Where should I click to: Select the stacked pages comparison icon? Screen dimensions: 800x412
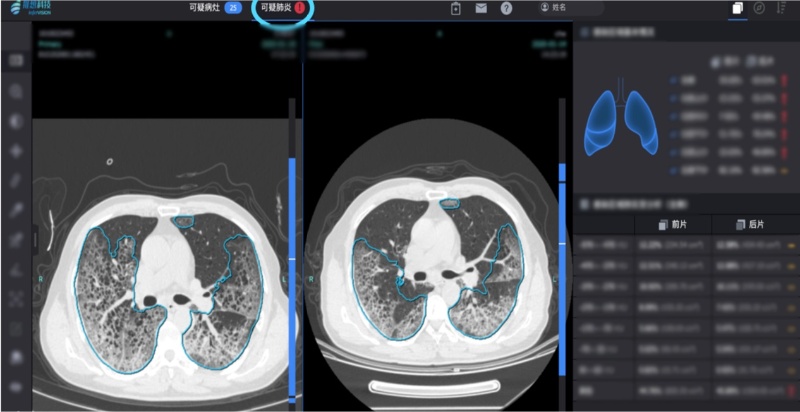[737, 8]
